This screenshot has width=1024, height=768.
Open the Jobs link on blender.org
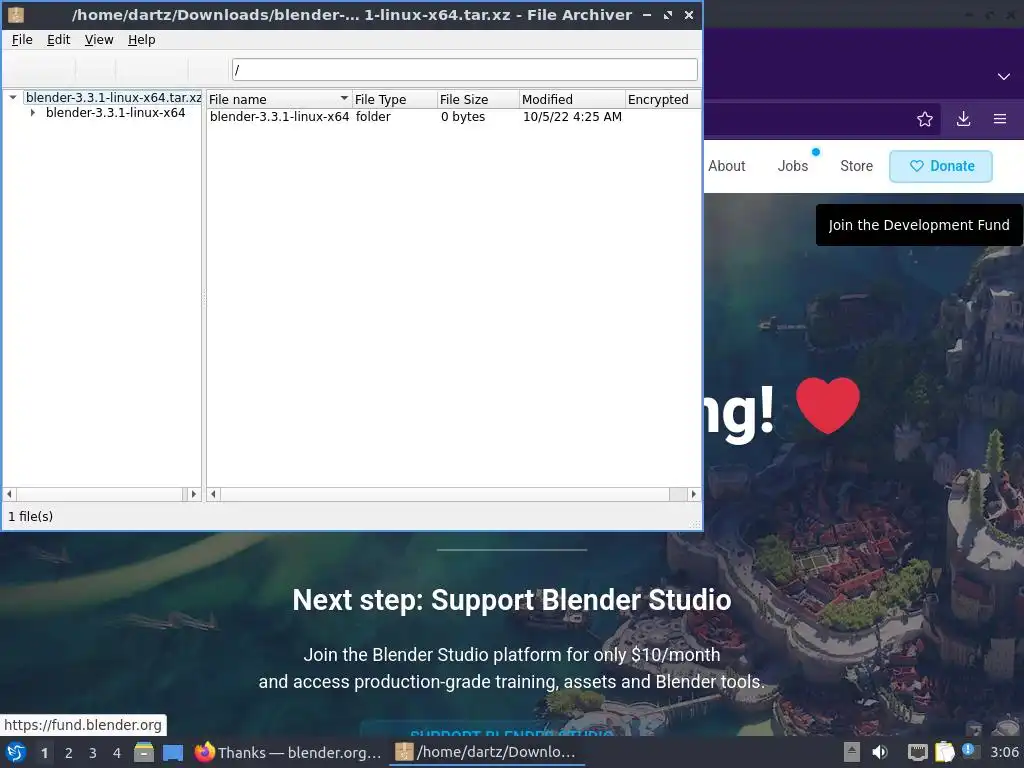click(793, 166)
